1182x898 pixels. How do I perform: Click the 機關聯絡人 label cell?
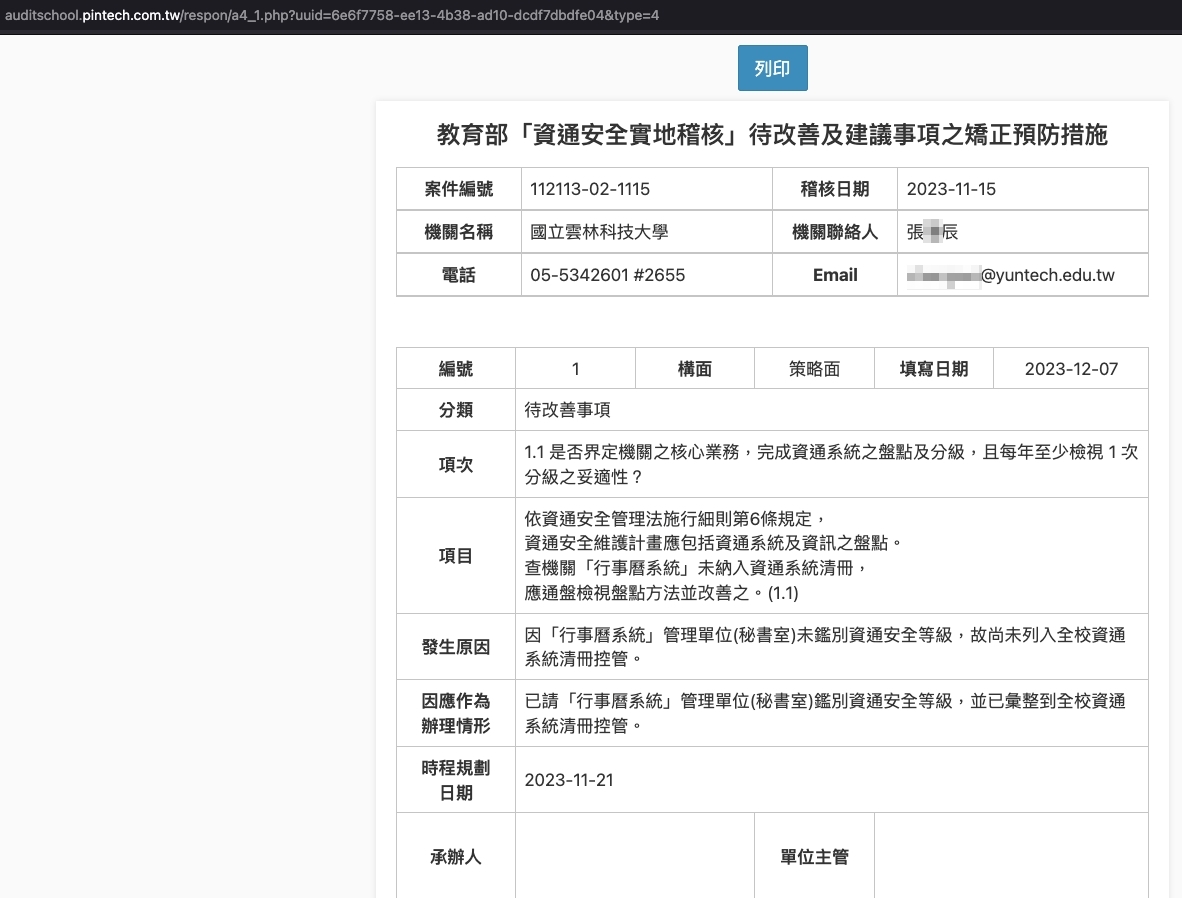834,232
